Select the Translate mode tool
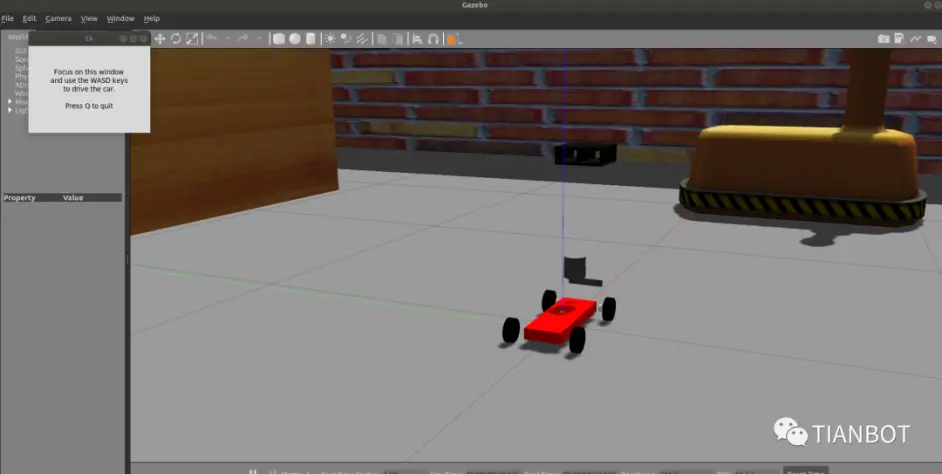 [160, 39]
